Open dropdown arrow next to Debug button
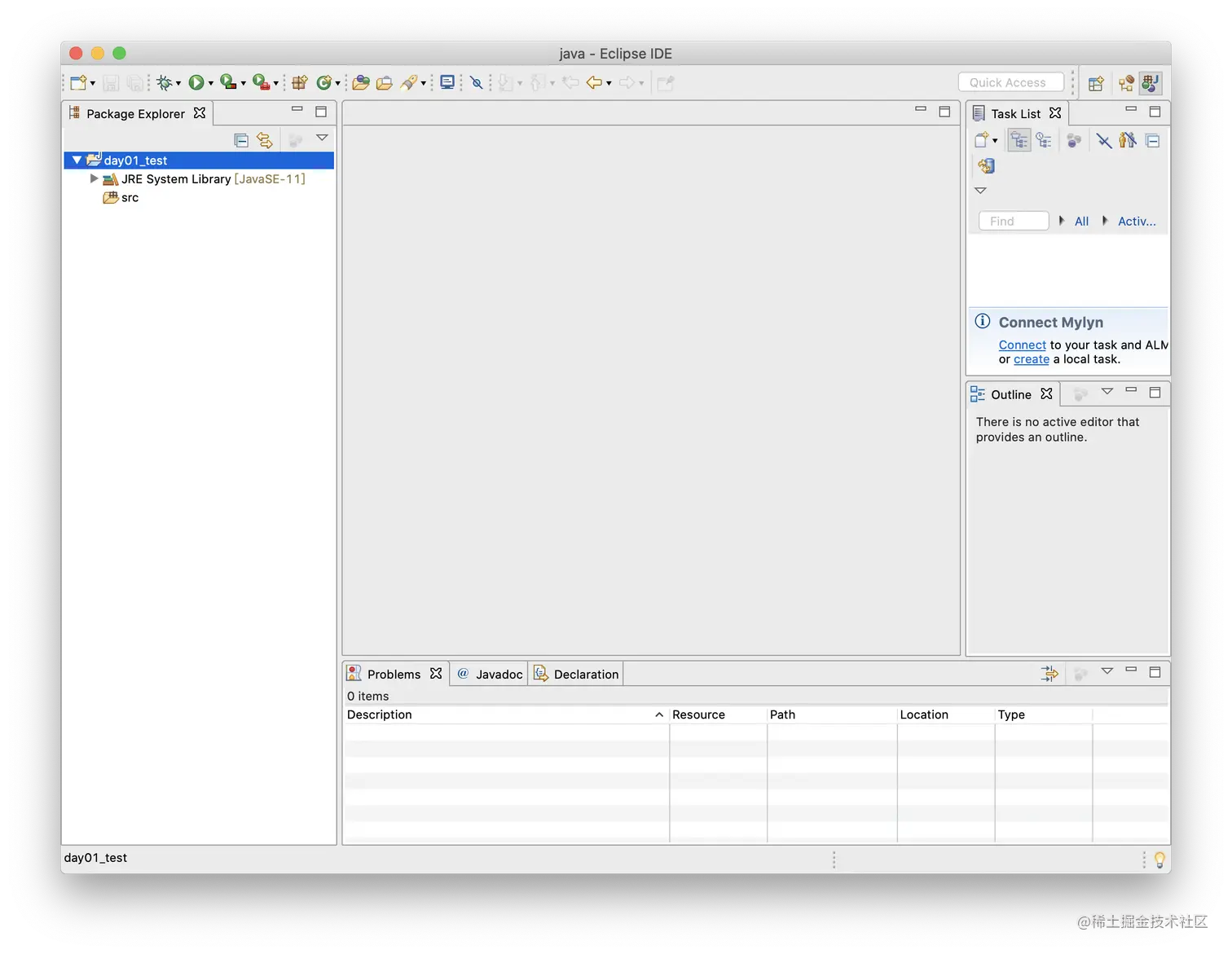The image size is (1232, 954). (x=178, y=83)
